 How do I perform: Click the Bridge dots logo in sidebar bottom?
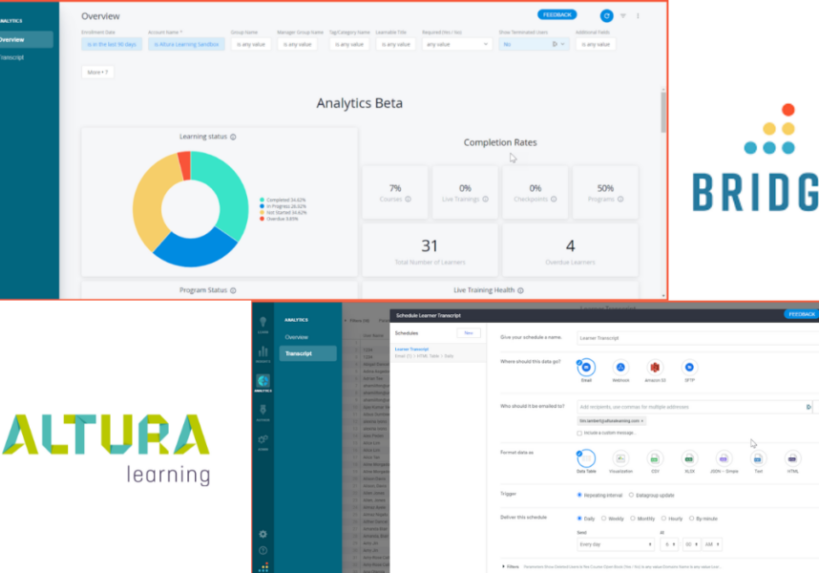pos(264,567)
